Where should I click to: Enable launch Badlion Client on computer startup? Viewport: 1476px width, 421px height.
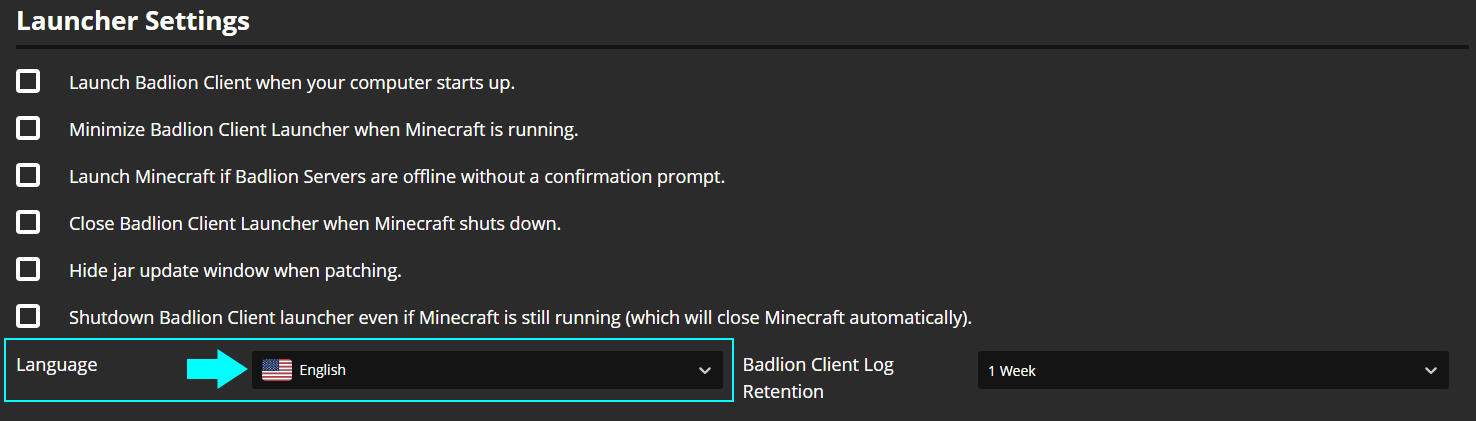coord(28,81)
